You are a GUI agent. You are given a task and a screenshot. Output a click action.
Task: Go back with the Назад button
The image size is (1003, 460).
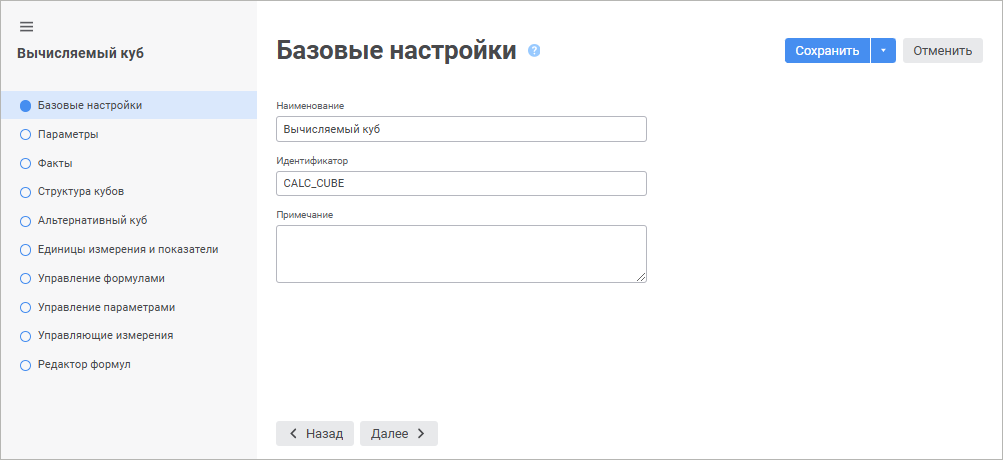[x=315, y=433]
